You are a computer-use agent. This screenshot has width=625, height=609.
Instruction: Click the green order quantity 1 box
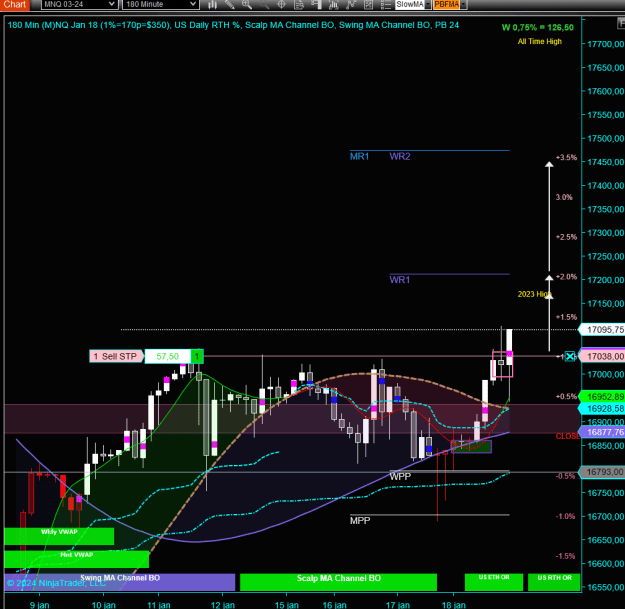click(x=197, y=356)
